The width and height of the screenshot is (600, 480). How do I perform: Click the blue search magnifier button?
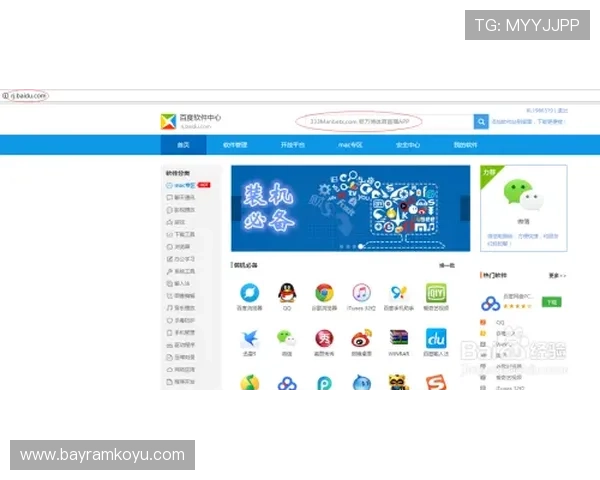coord(481,122)
